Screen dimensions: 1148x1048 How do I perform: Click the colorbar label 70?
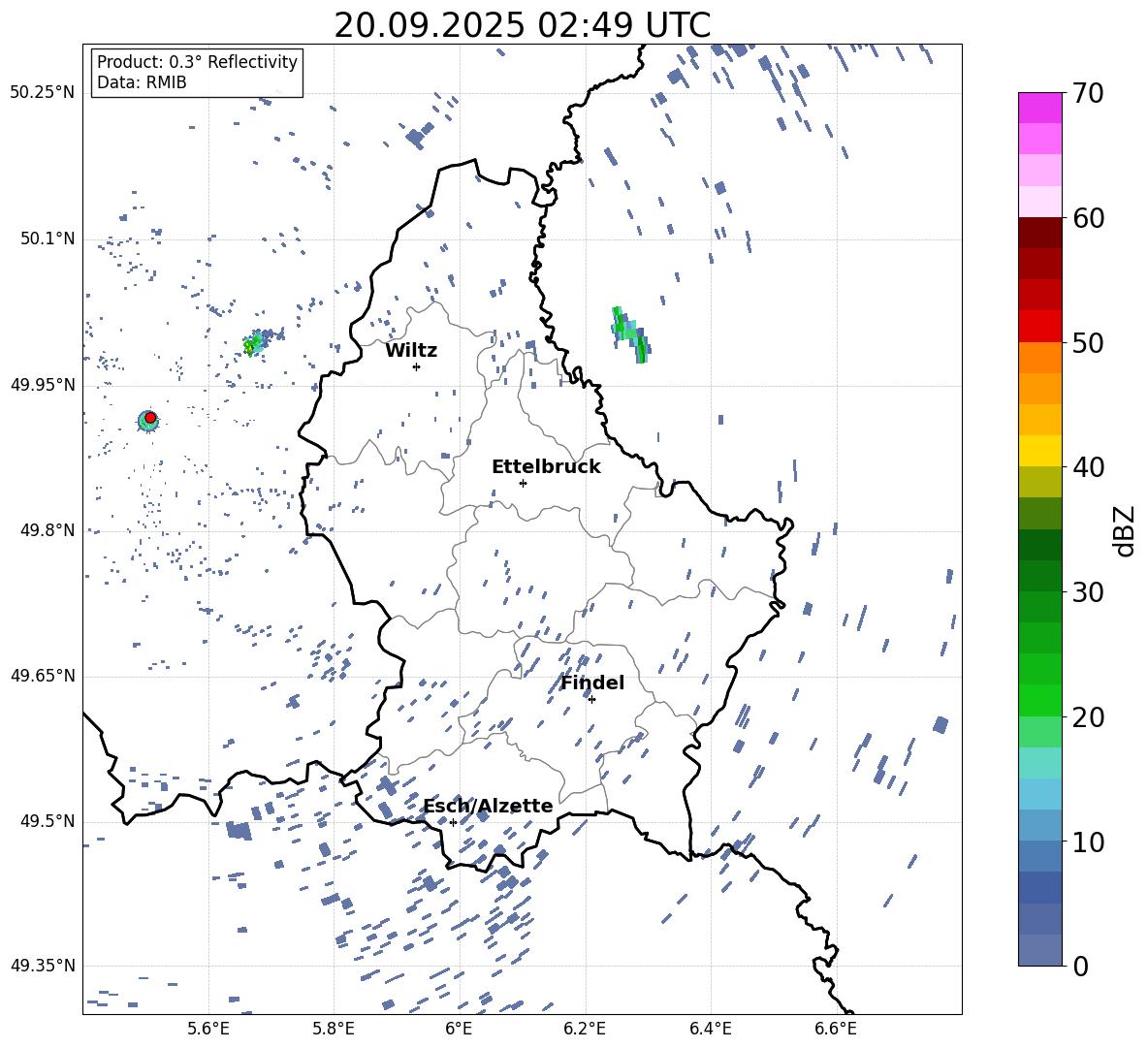pyautogui.click(x=1088, y=94)
